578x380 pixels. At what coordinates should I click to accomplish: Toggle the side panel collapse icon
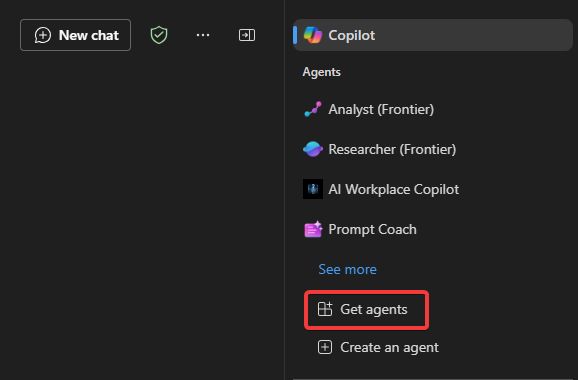(x=247, y=35)
